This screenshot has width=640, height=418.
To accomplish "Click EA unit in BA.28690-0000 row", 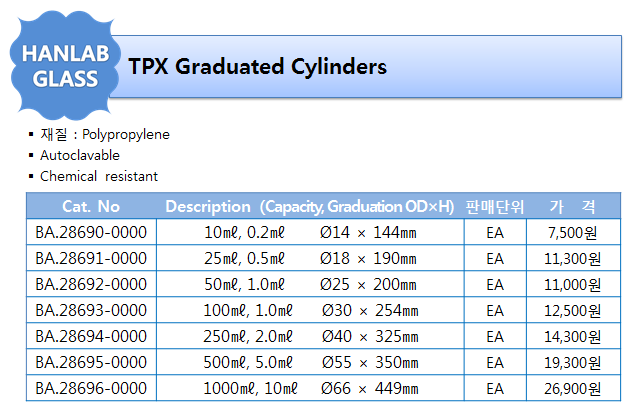I will [495, 233].
